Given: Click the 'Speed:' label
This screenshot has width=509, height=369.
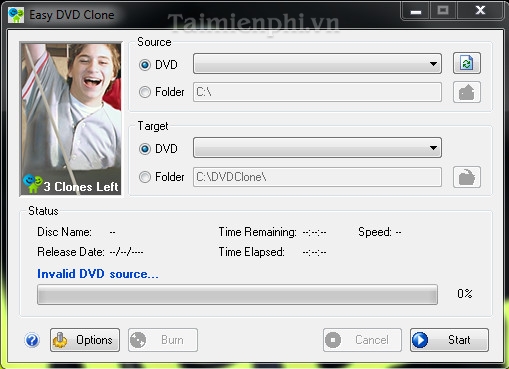Looking at the screenshot, I should [x=375, y=232].
